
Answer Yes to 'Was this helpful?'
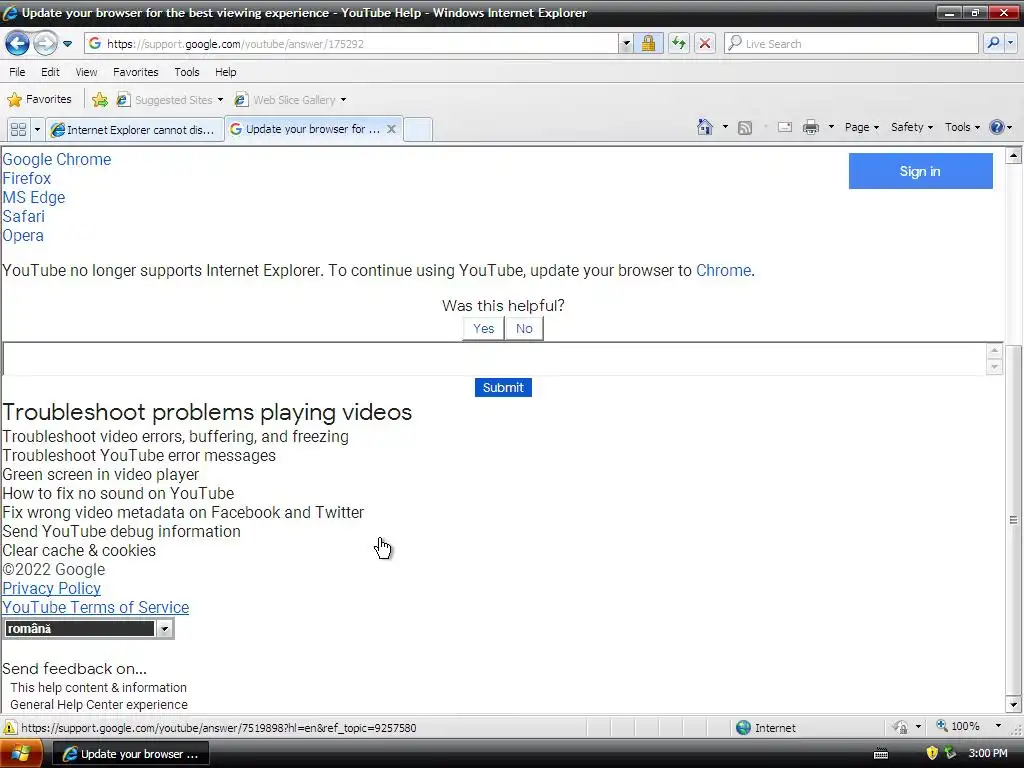point(483,328)
